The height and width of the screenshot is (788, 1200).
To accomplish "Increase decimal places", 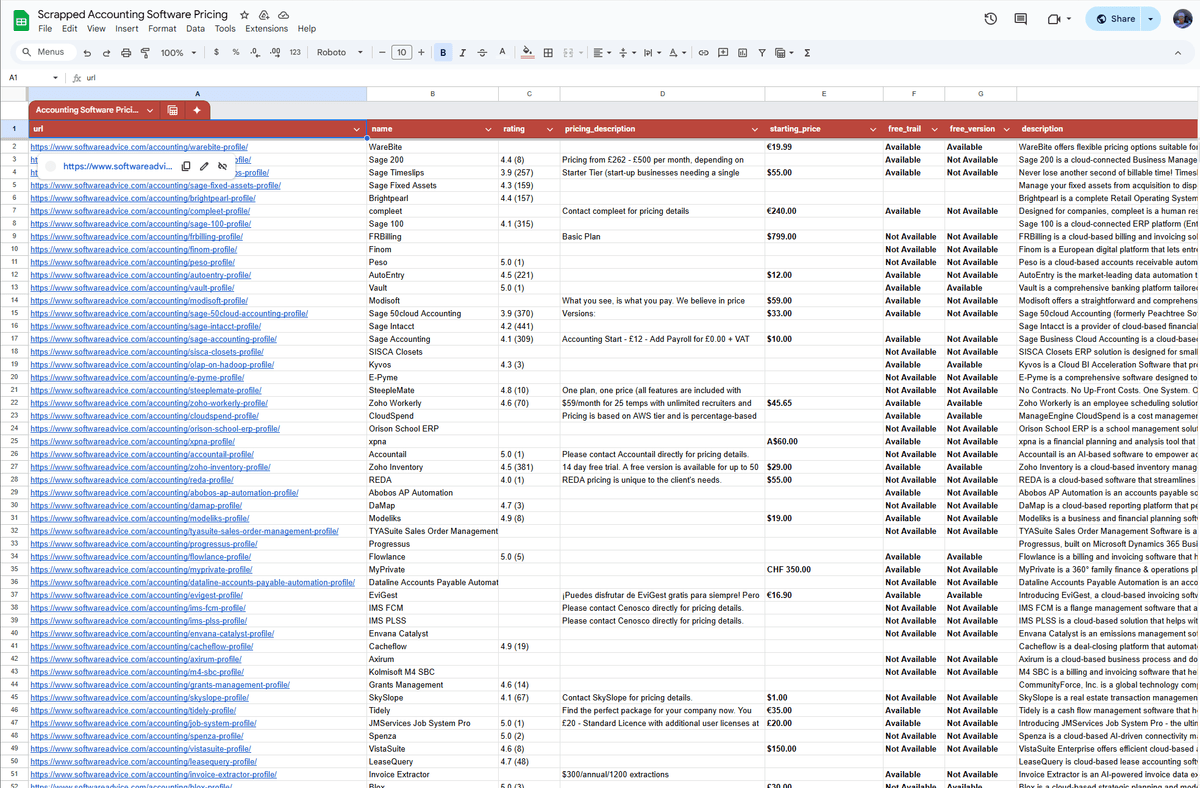I will point(274,52).
